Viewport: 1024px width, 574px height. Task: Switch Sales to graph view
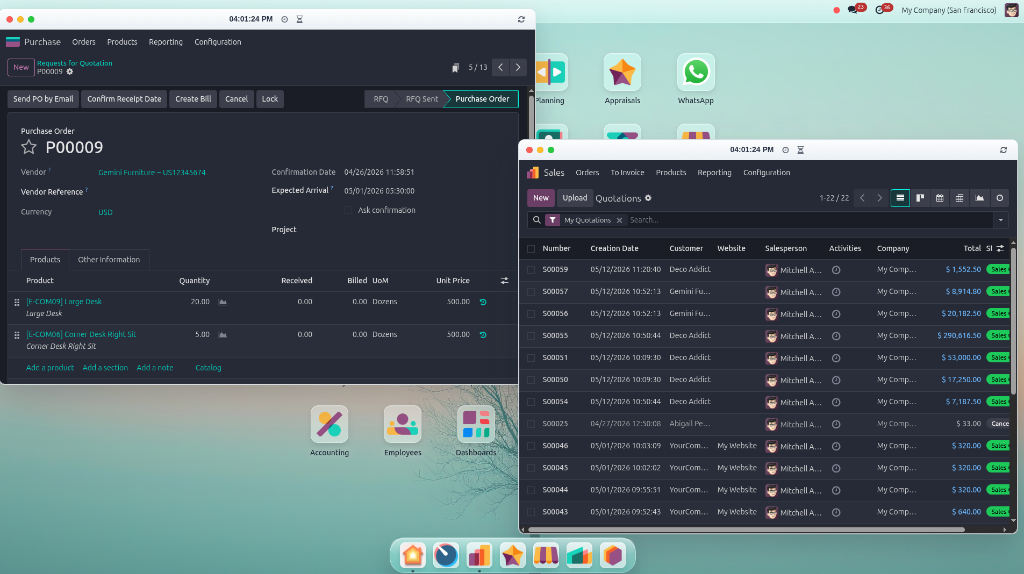point(980,198)
